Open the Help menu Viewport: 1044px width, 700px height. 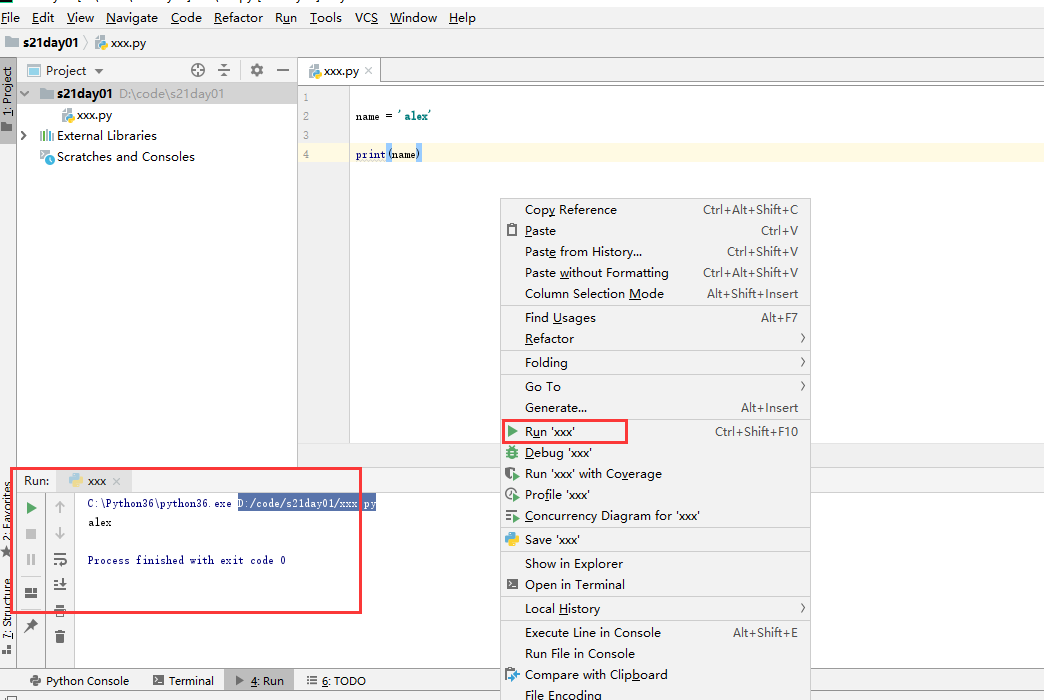pyautogui.click(x=462, y=17)
